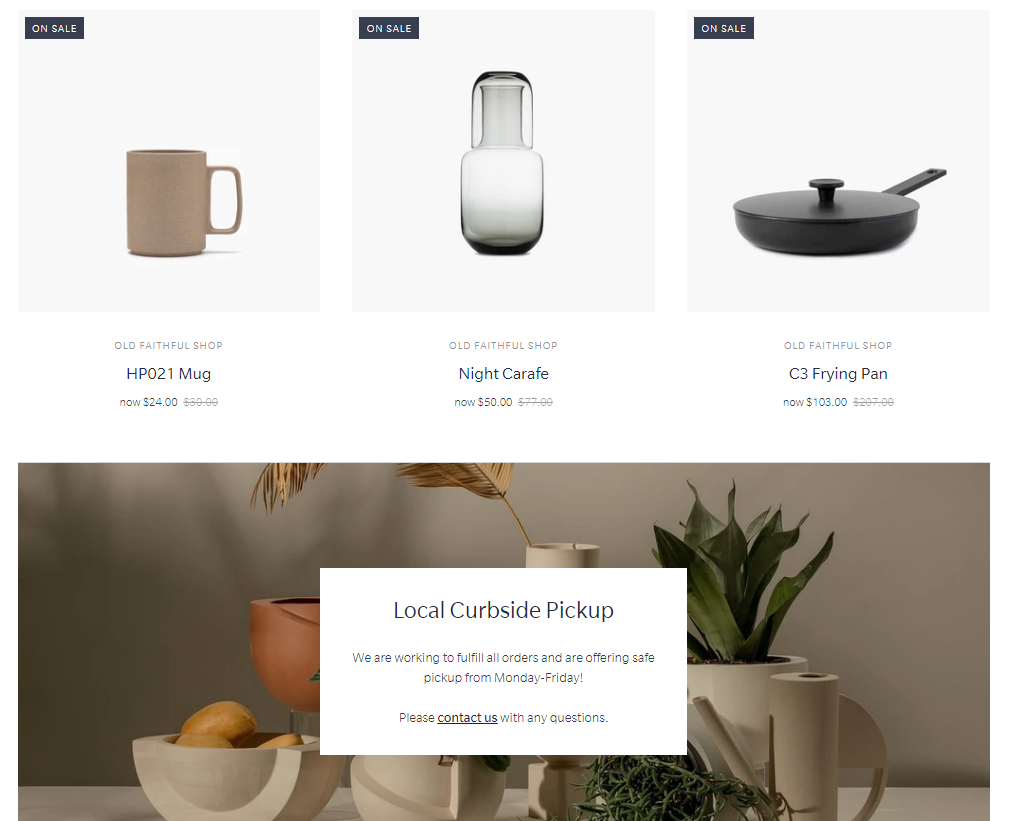This screenshot has height=821, width=1012.
Task: Select the Old Faithful Shop label above HP021 Mug
Action: click(x=168, y=345)
